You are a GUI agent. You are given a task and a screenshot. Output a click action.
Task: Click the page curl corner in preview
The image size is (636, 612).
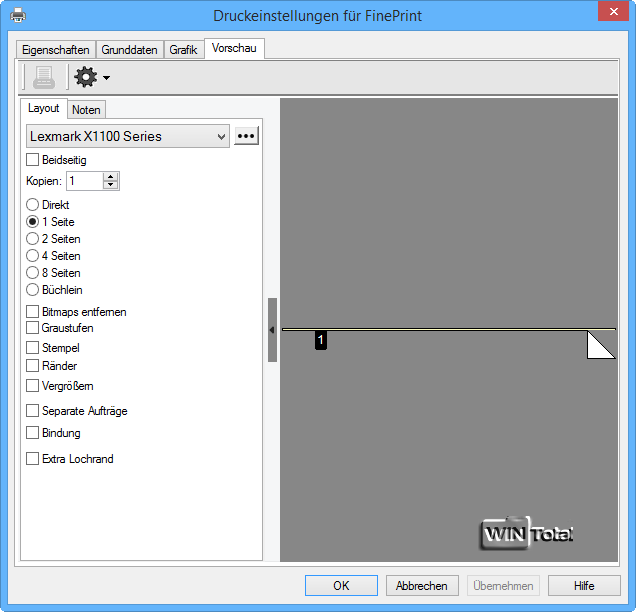click(x=601, y=345)
